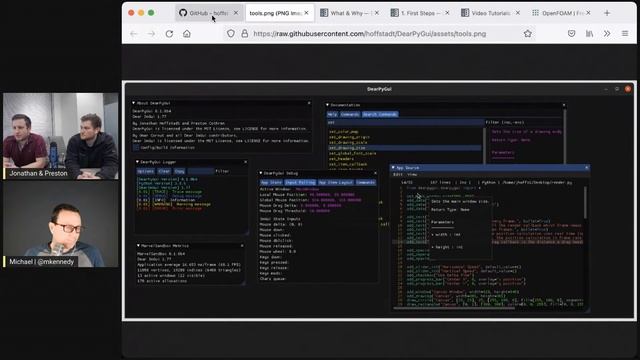Image resolution: width=640 pixels, height=360 pixels.
Task: Switch to the Video Tutorials tab
Action: [x=490, y=13]
